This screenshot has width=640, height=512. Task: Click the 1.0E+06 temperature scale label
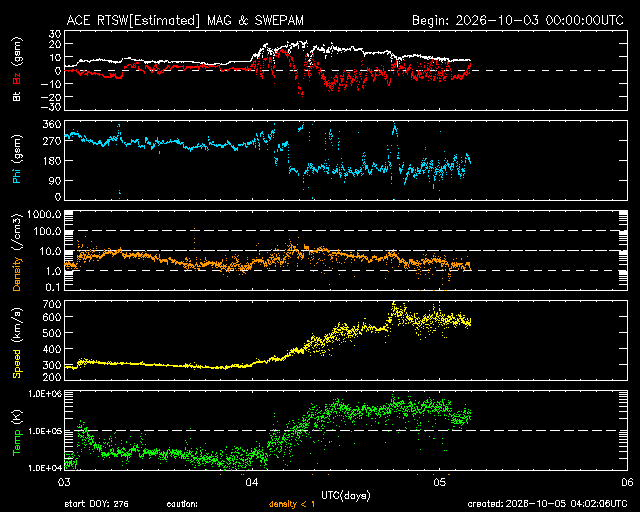point(45,394)
